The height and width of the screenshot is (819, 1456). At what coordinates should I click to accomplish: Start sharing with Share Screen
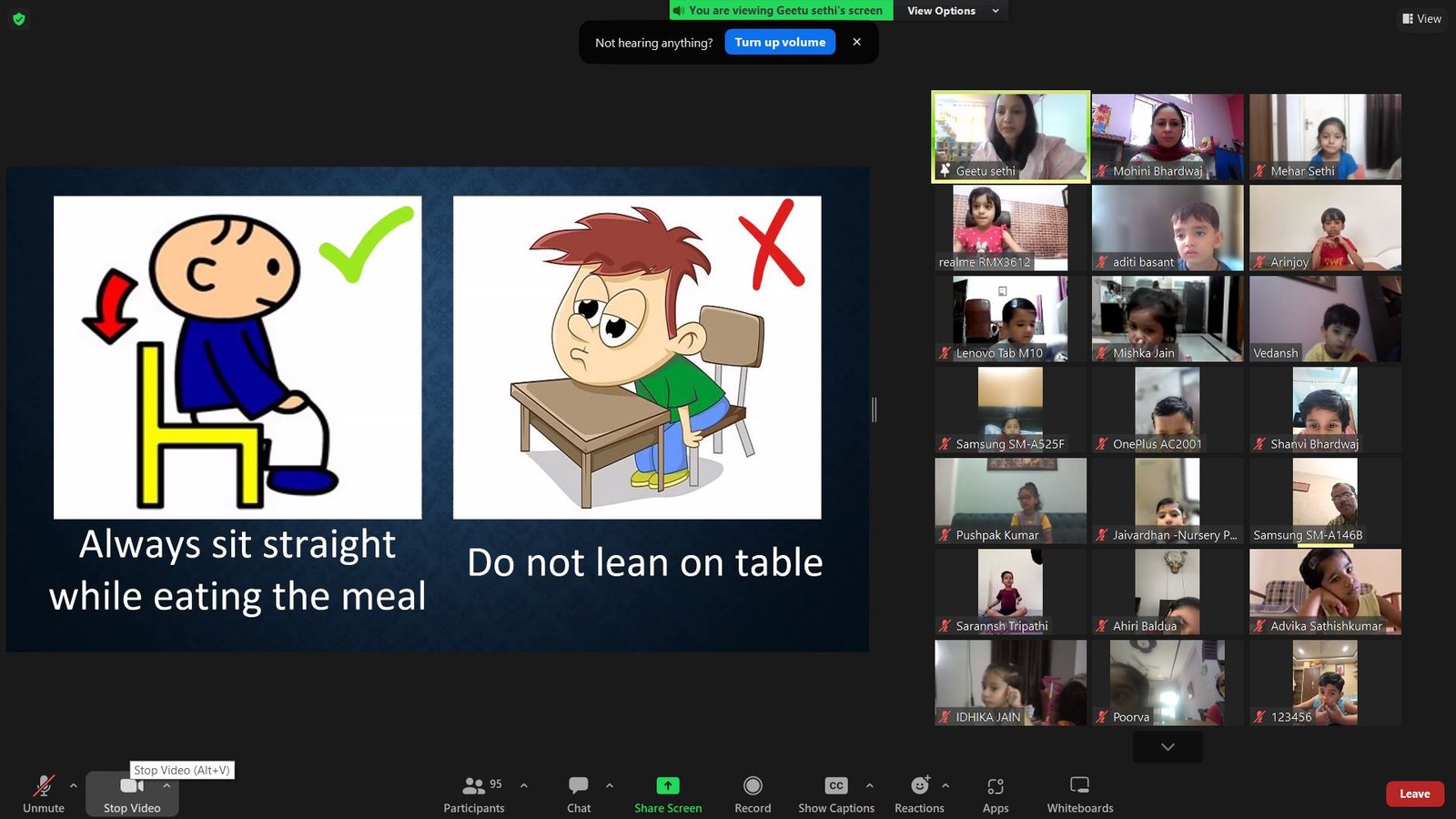click(x=668, y=794)
